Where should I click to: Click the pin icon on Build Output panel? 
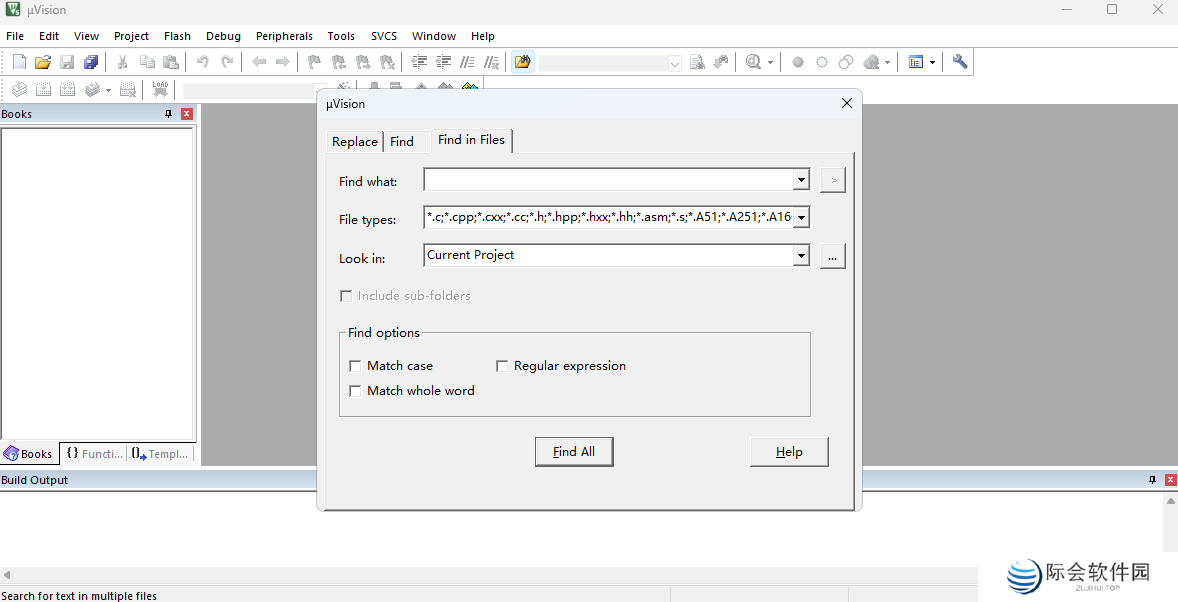[x=1152, y=480]
